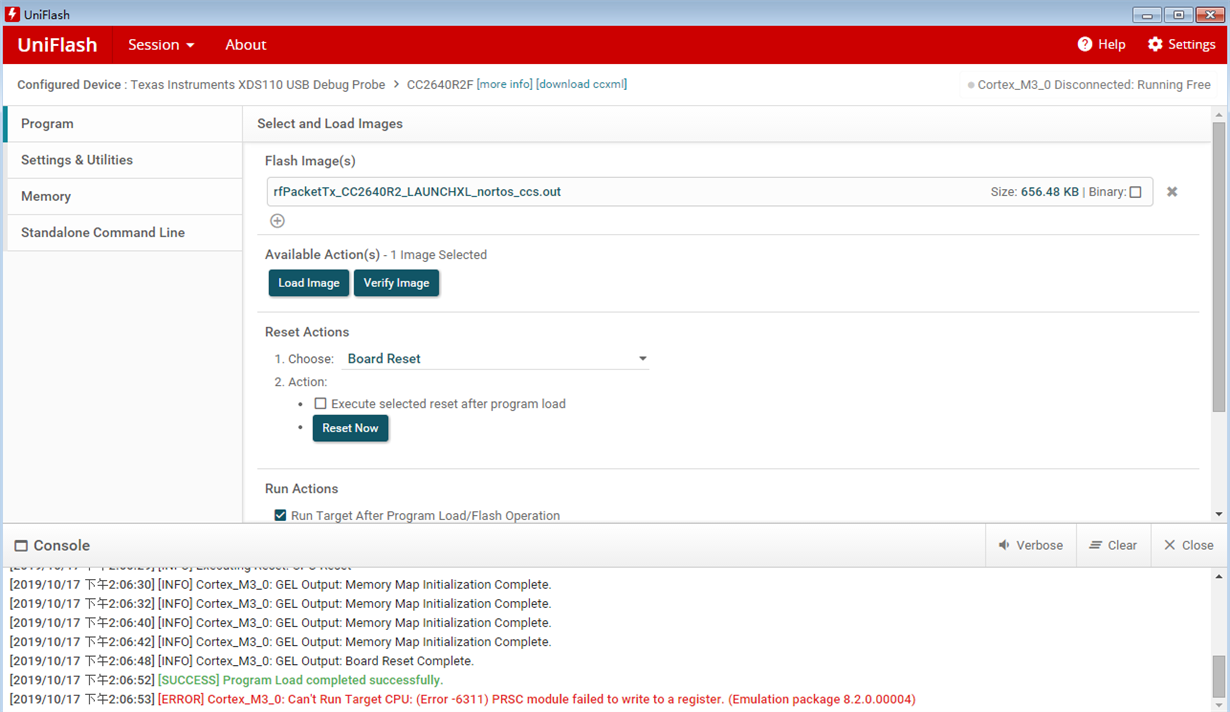Close the Console panel
The image size is (1230, 712).
(x=1188, y=546)
